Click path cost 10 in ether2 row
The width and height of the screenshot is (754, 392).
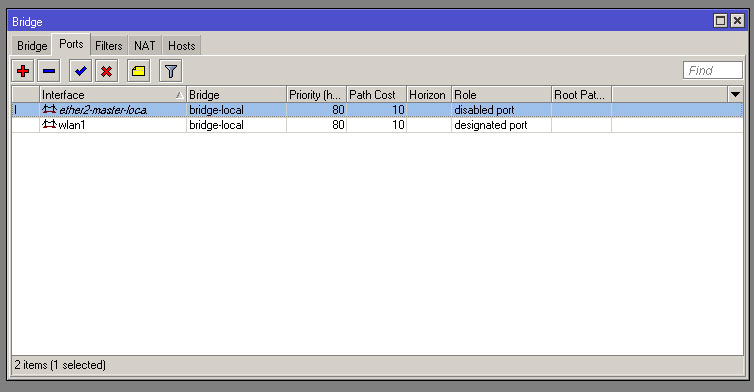(x=398, y=110)
